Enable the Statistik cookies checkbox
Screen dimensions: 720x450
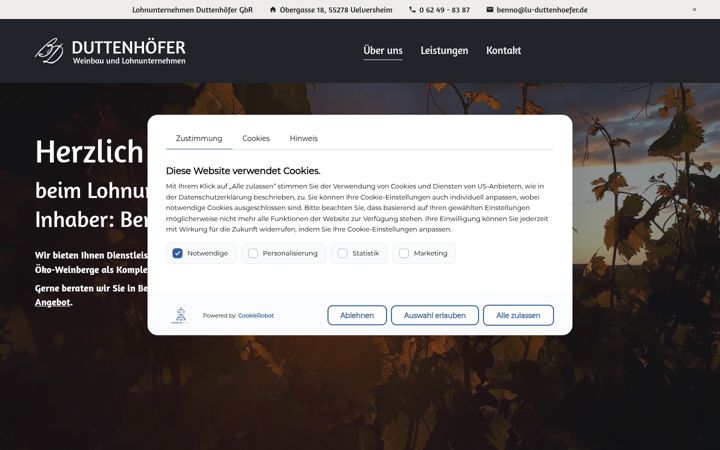(343, 253)
